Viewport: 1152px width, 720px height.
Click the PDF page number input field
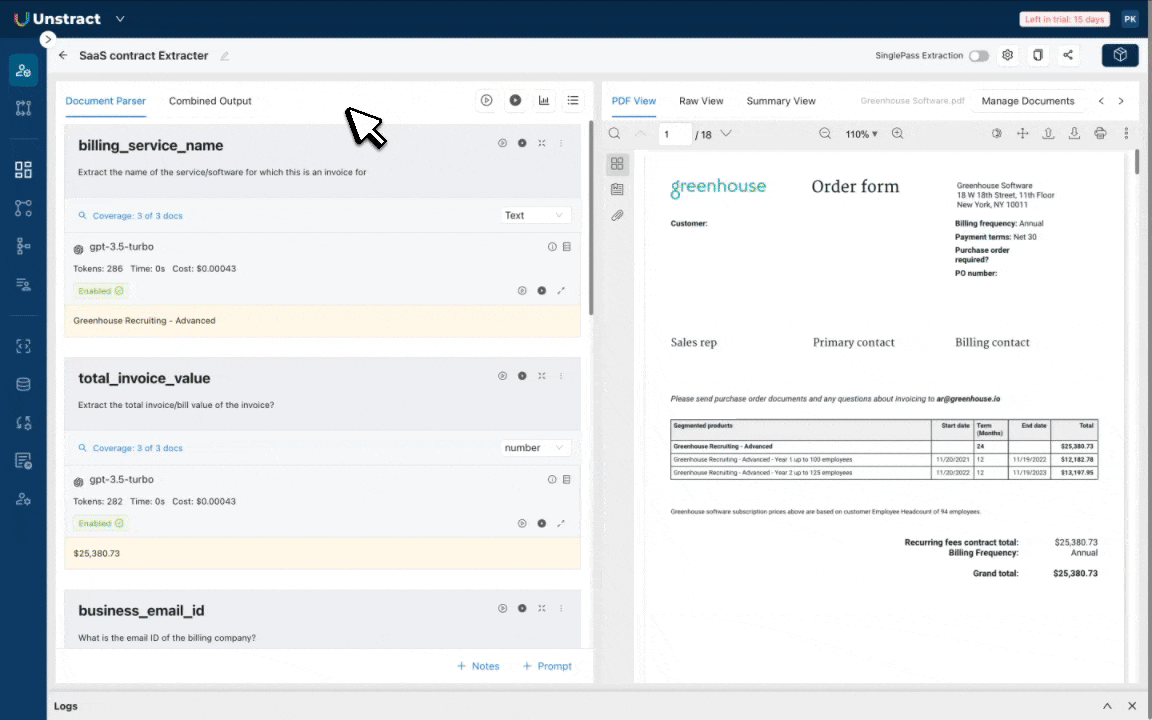pyautogui.click(x=674, y=134)
